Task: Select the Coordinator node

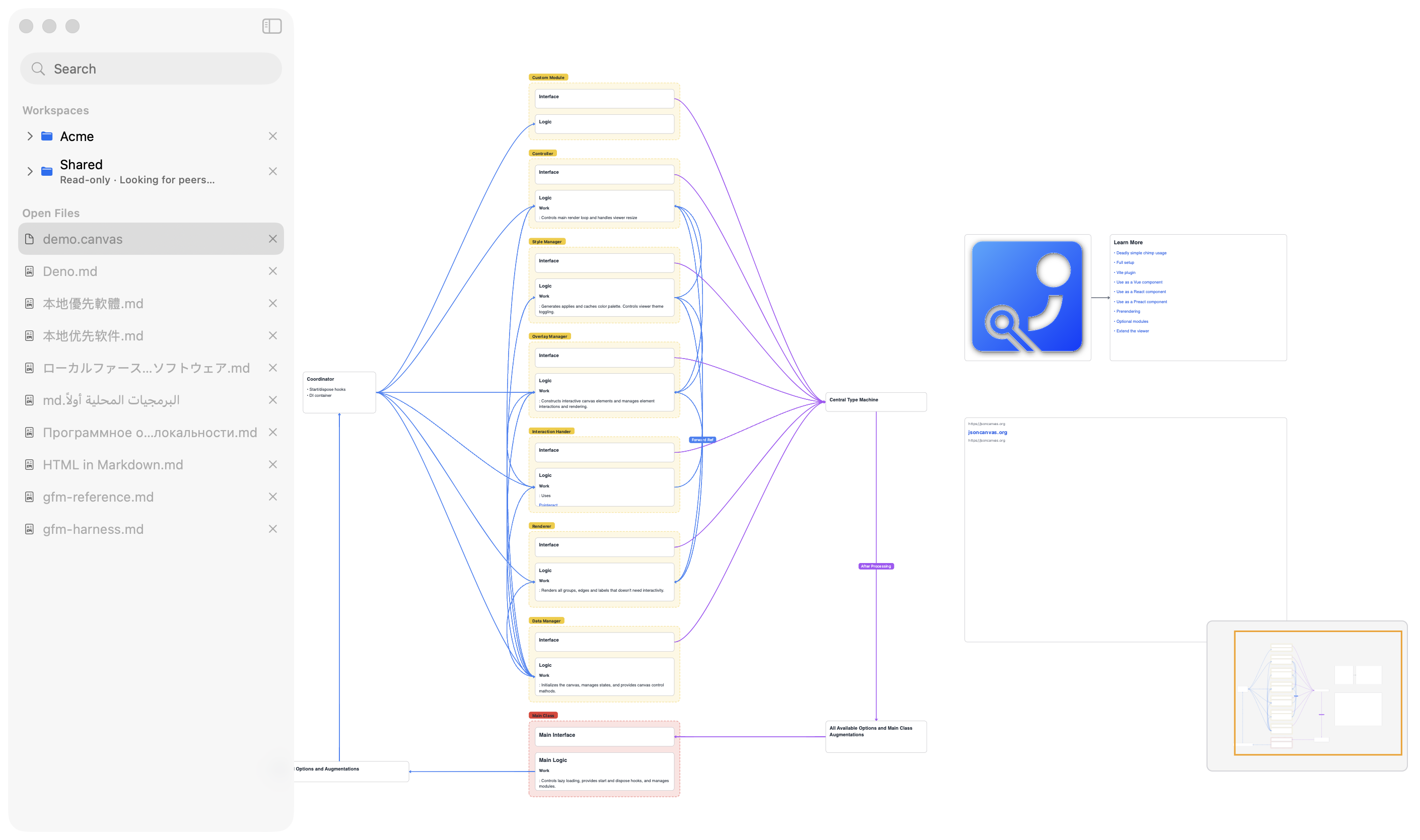Action: click(339, 392)
